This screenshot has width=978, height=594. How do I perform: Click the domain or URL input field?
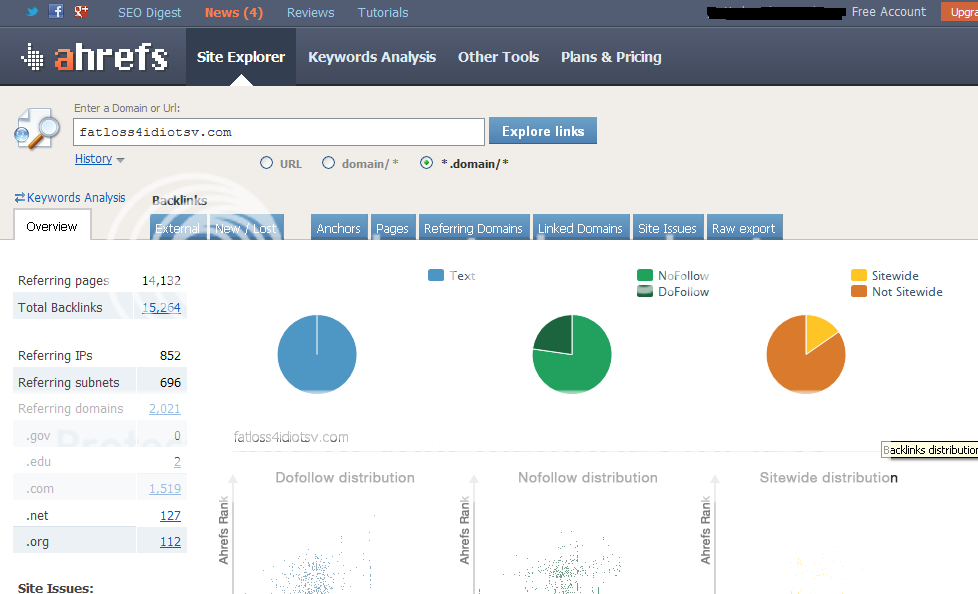[279, 132]
